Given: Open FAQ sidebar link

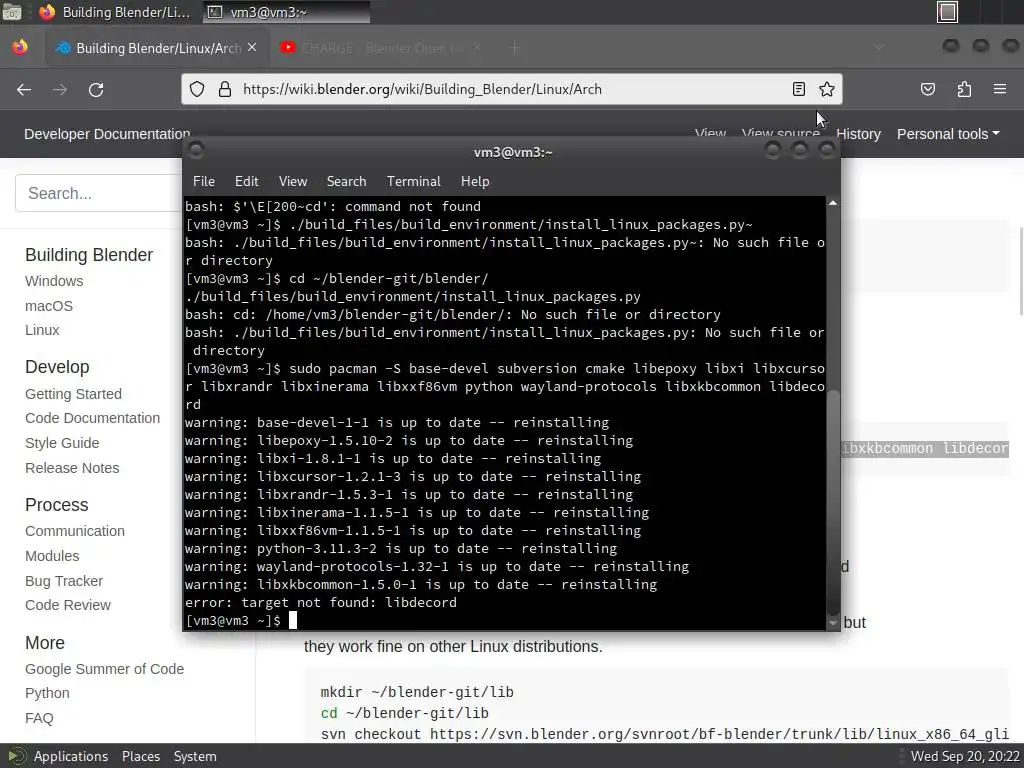Looking at the screenshot, I should 39,718.
